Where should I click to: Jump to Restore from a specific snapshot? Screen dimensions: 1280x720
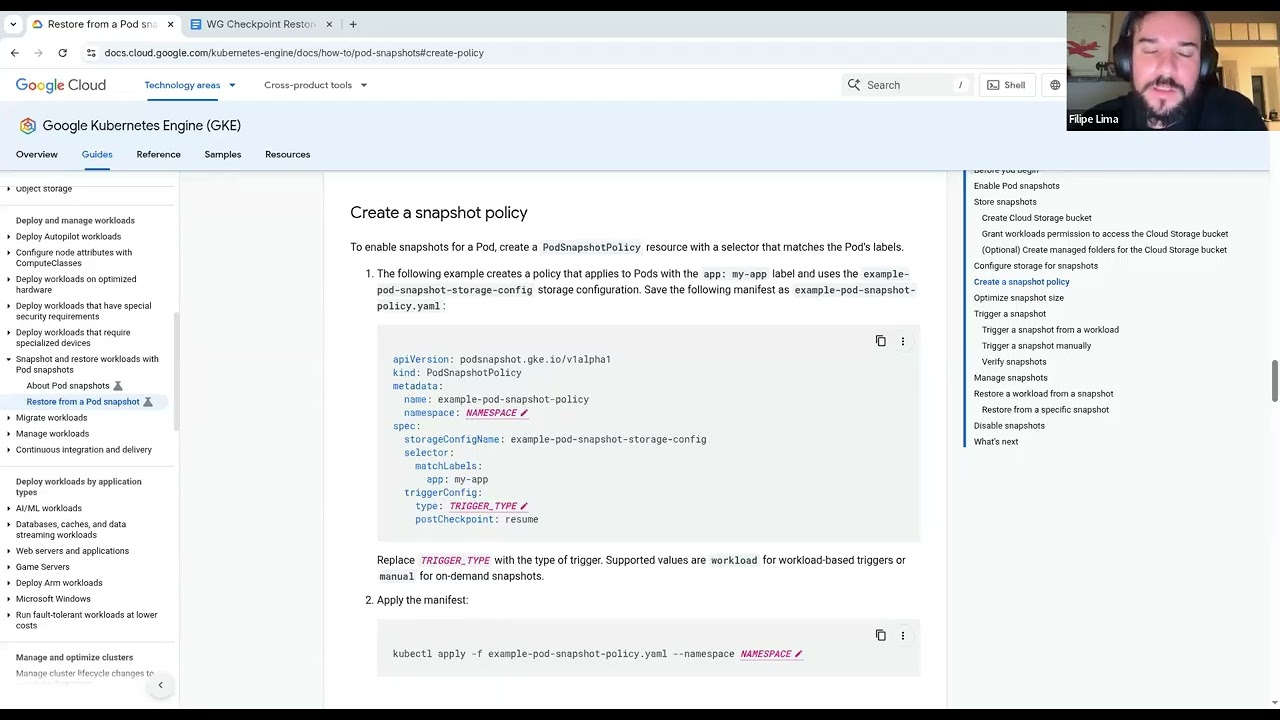1045,410
